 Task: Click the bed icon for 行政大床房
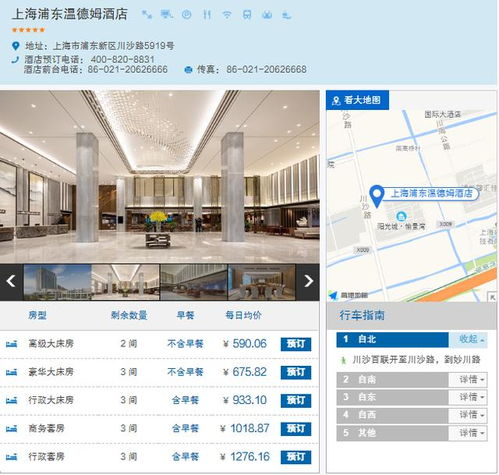click(x=11, y=400)
